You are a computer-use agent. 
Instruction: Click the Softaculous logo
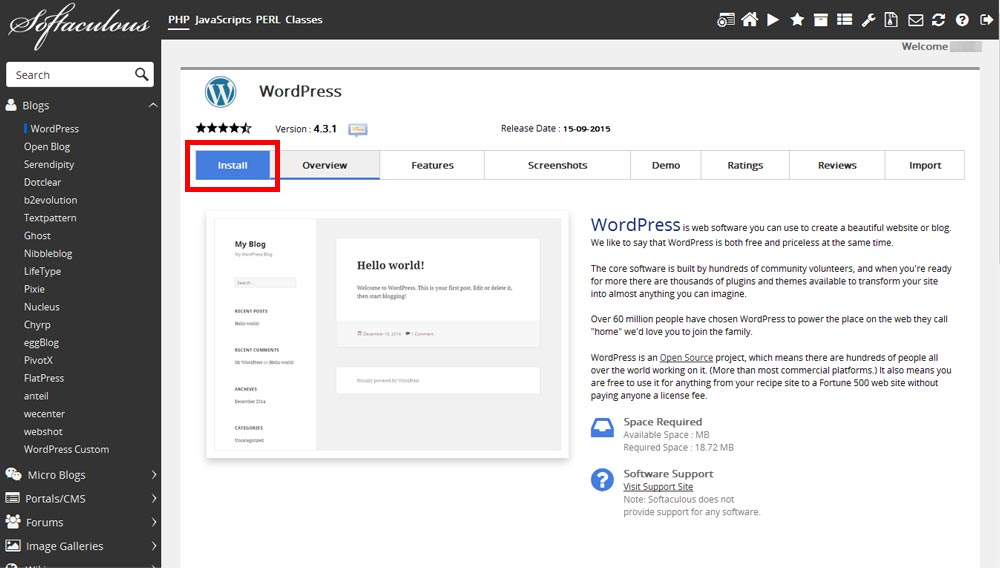[x=80, y=25]
